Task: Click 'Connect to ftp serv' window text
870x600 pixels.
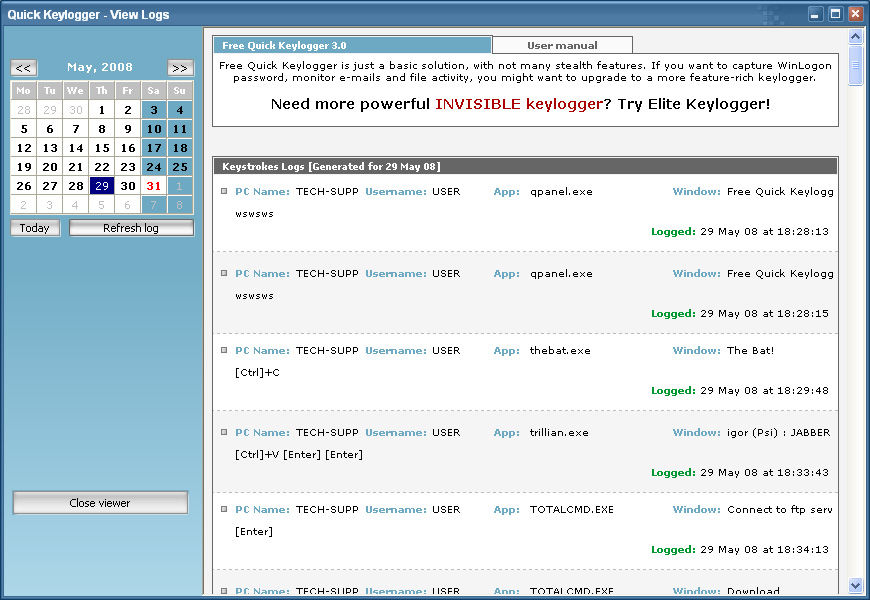Action: point(780,510)
